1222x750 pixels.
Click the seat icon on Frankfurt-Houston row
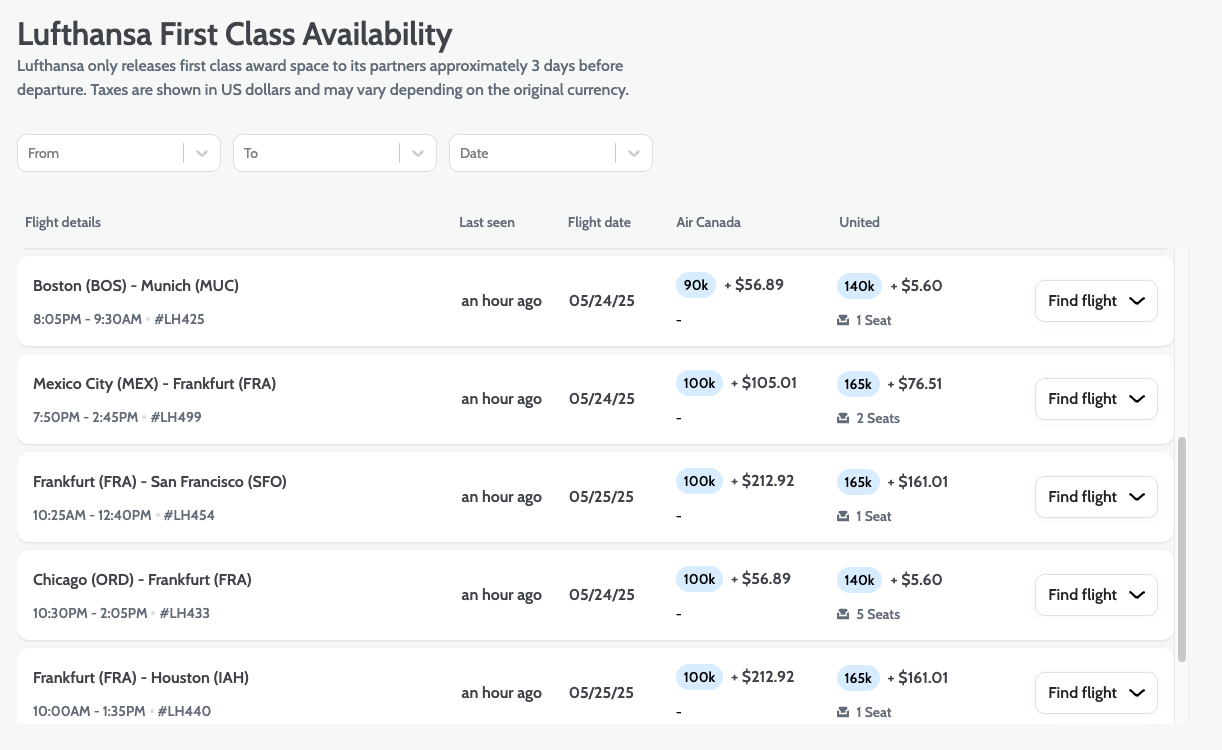843,712
